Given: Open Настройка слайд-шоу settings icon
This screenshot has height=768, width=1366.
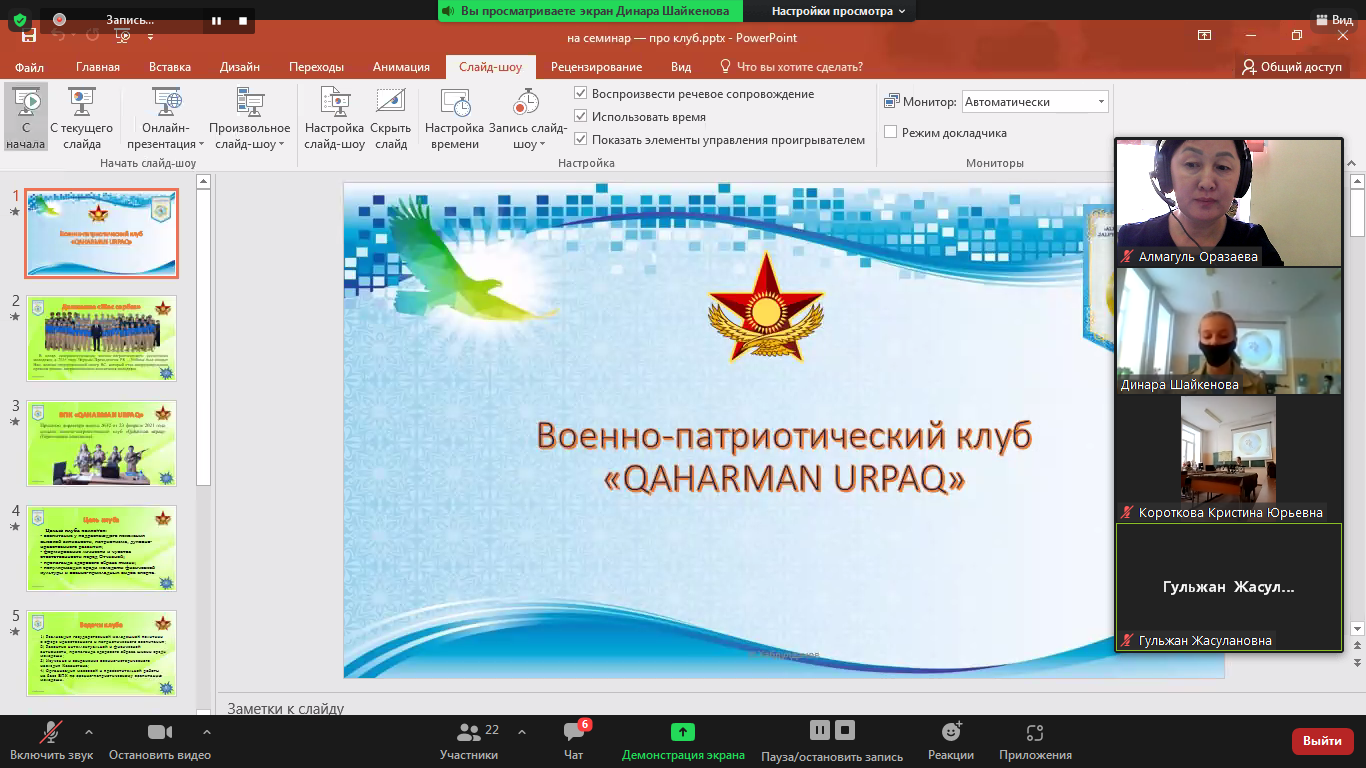Looking at the screenshot, I should pos(334,102).
